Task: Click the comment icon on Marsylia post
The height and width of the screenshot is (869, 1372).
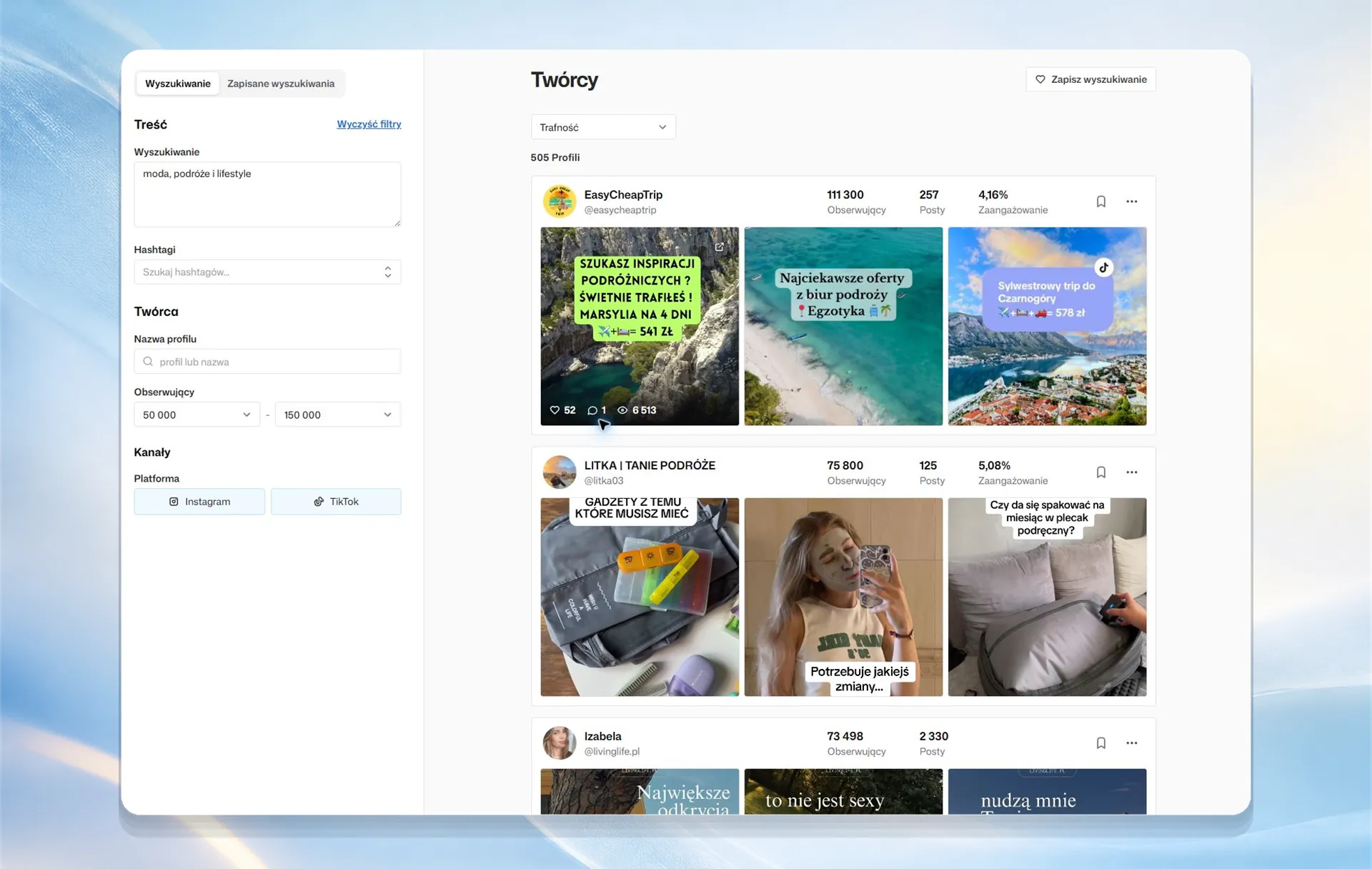Action: (x=592, y=410)
